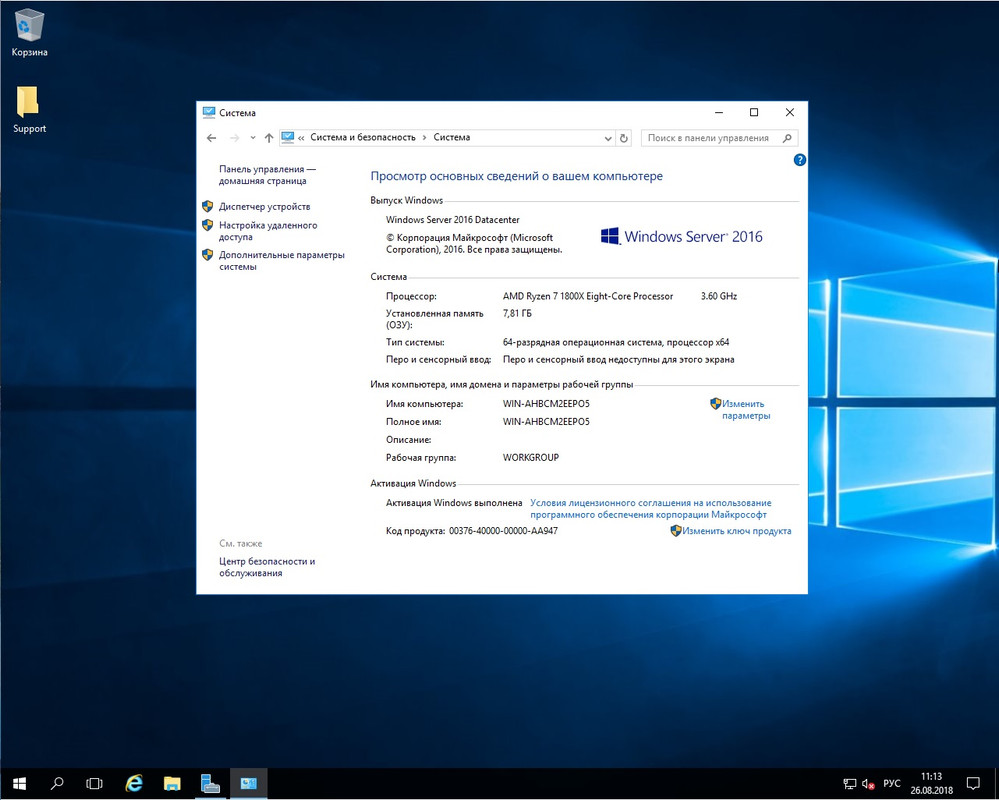Open the Windows Start menu
999x800 pixels.
point(19,783)
